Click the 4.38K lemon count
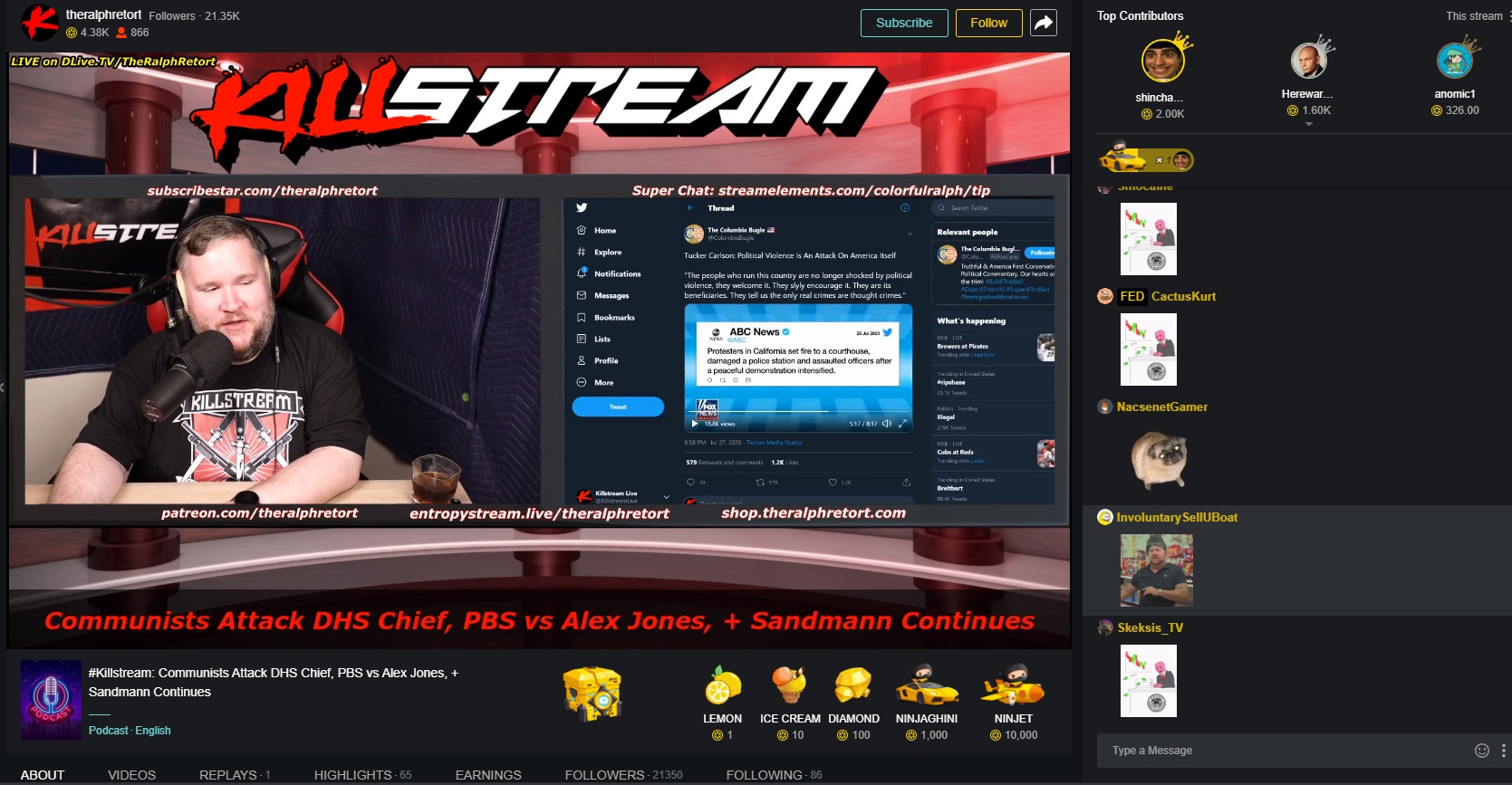The height and width of the screenshot is (785, 1512). click(x=88, y=33)
